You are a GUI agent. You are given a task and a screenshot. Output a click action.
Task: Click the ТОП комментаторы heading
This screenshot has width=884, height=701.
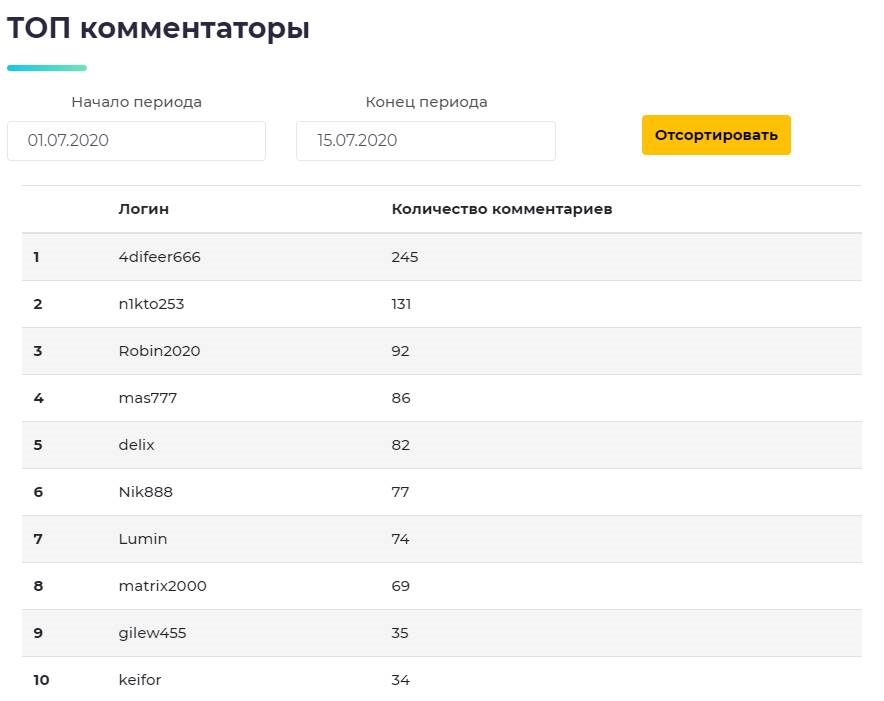[158, 28]
